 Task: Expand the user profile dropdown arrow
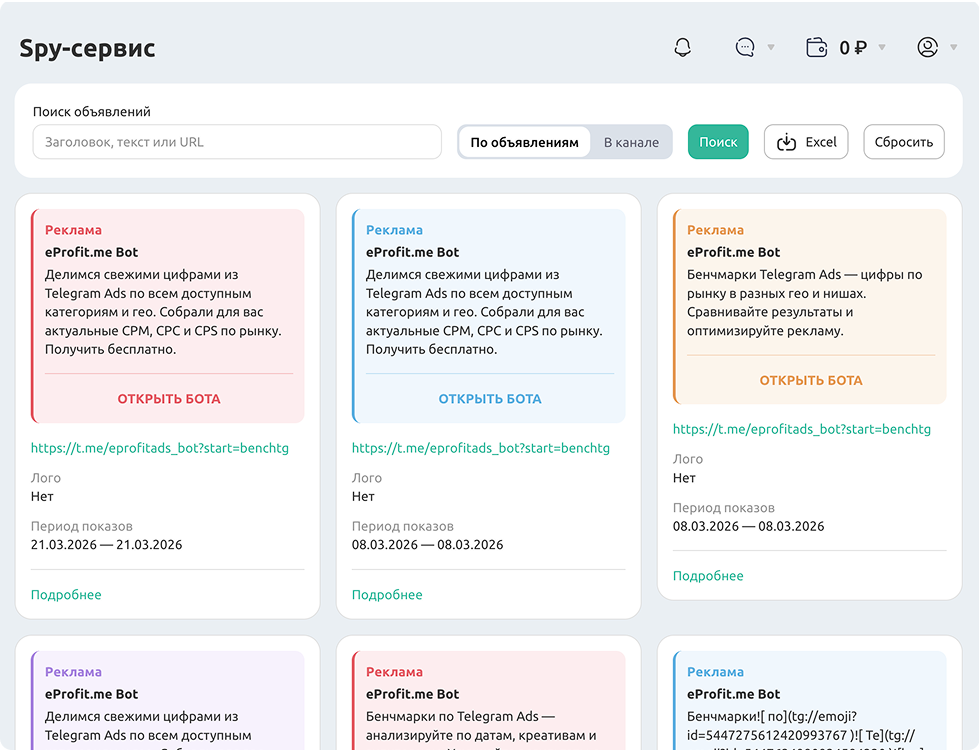(x=954, y=48)
